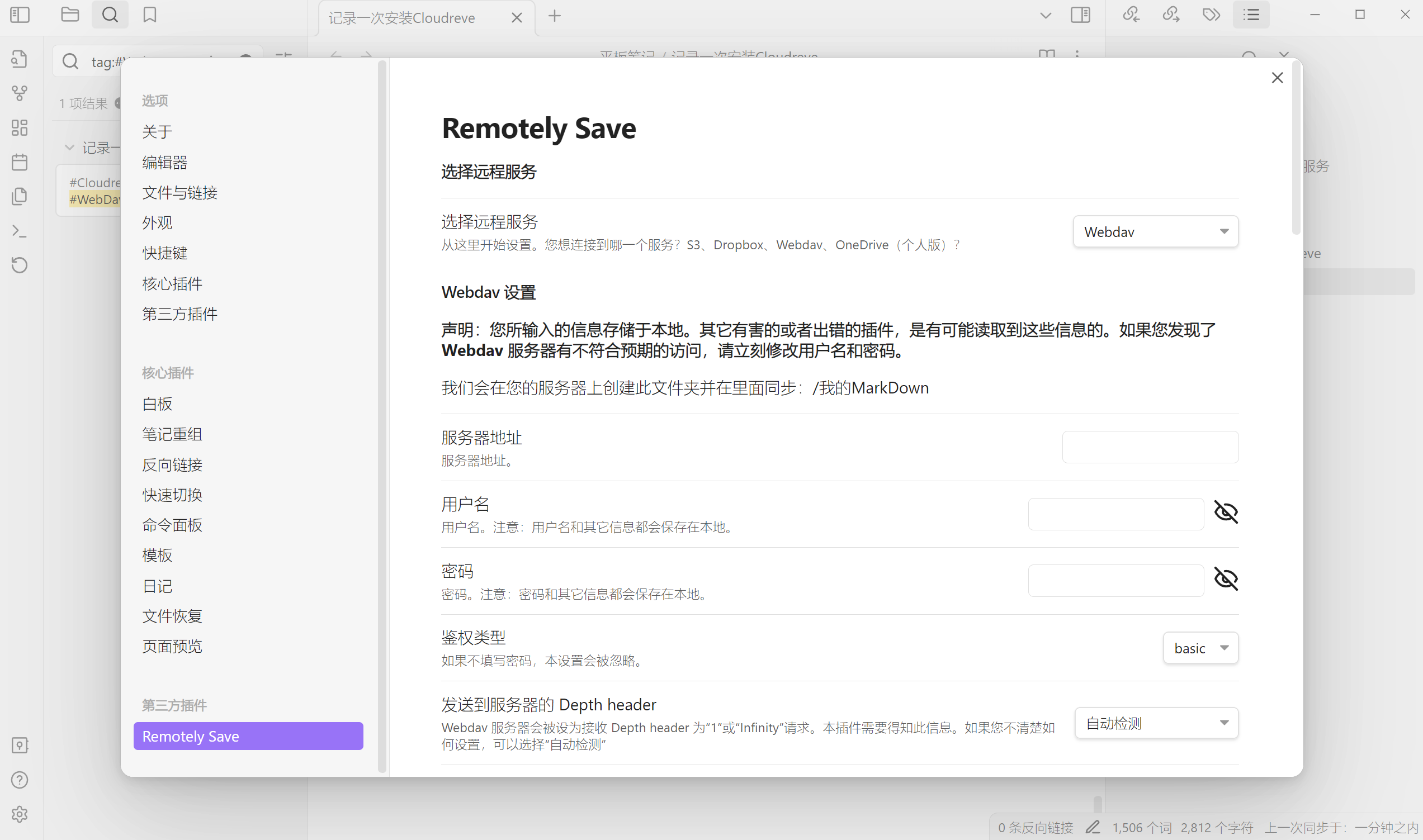Toggle username visibility eye icon
This screenshot has width=1423, height=840.
pos(1226,512)
